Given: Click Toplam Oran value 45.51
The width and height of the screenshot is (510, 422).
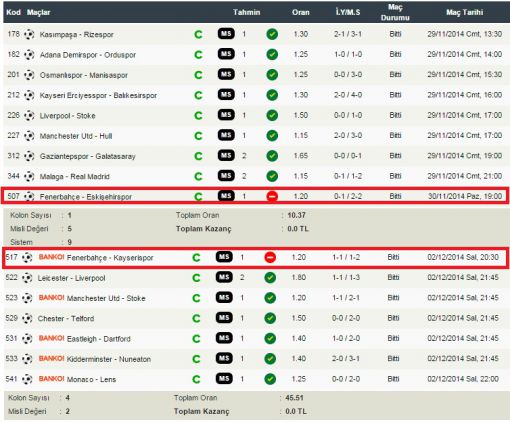Looking at the screenshot, I should (294, 398).
